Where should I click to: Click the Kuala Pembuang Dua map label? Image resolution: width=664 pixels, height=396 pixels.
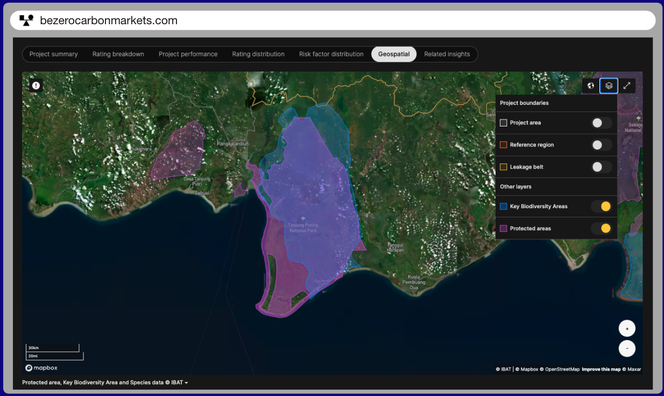pos(413,282)
